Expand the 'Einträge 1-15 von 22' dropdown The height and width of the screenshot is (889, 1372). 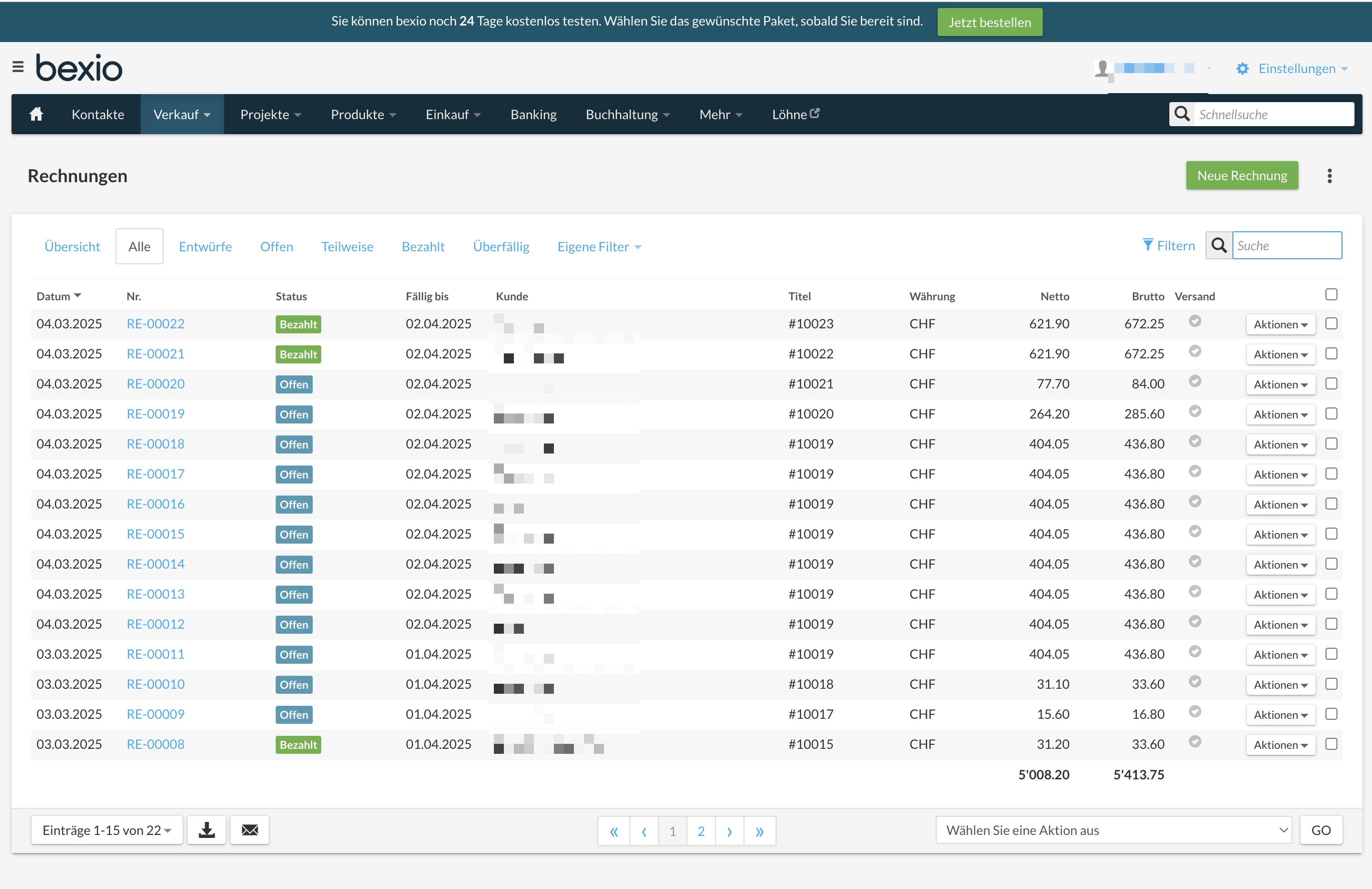click(107, 830)
